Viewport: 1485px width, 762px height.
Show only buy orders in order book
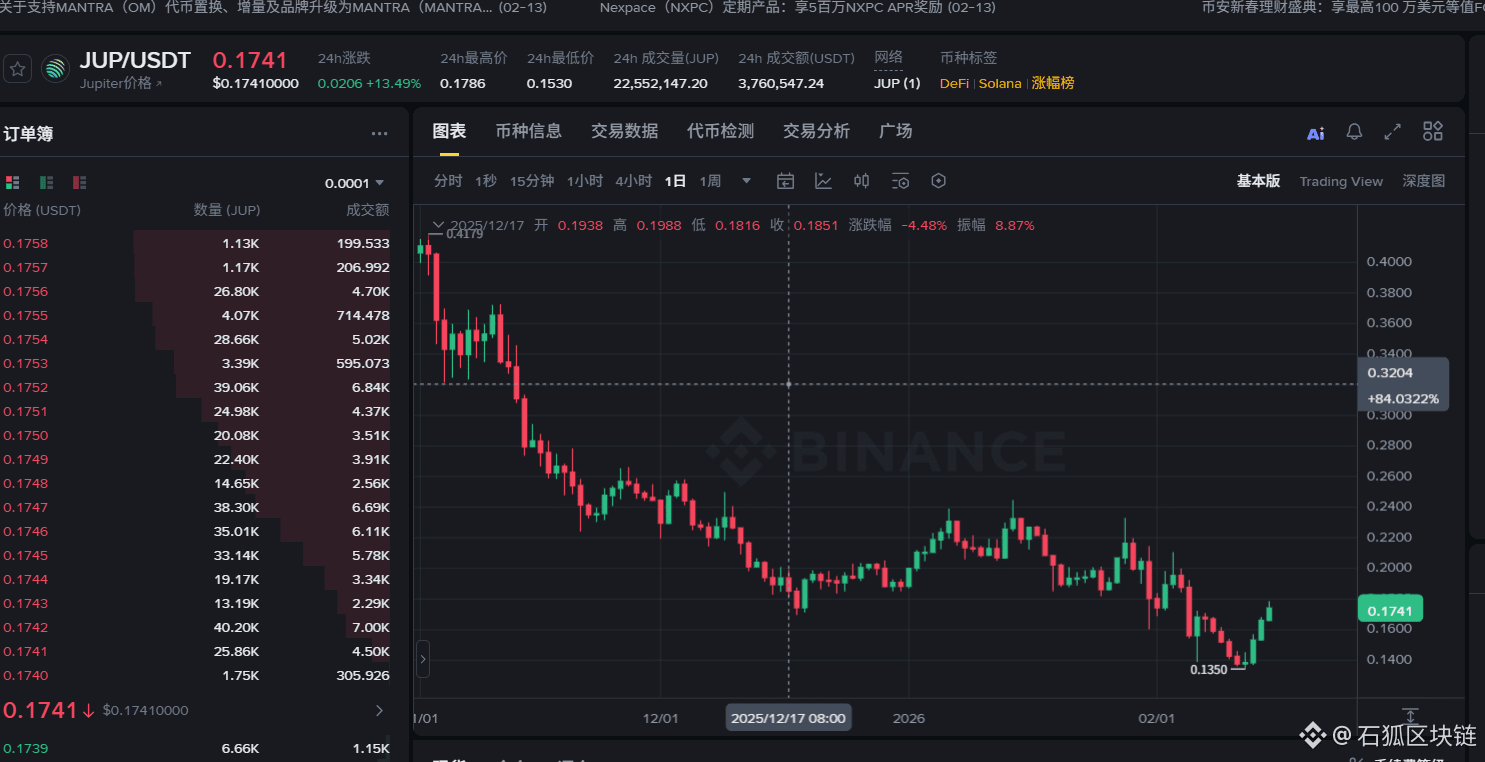tap(46, 183)
